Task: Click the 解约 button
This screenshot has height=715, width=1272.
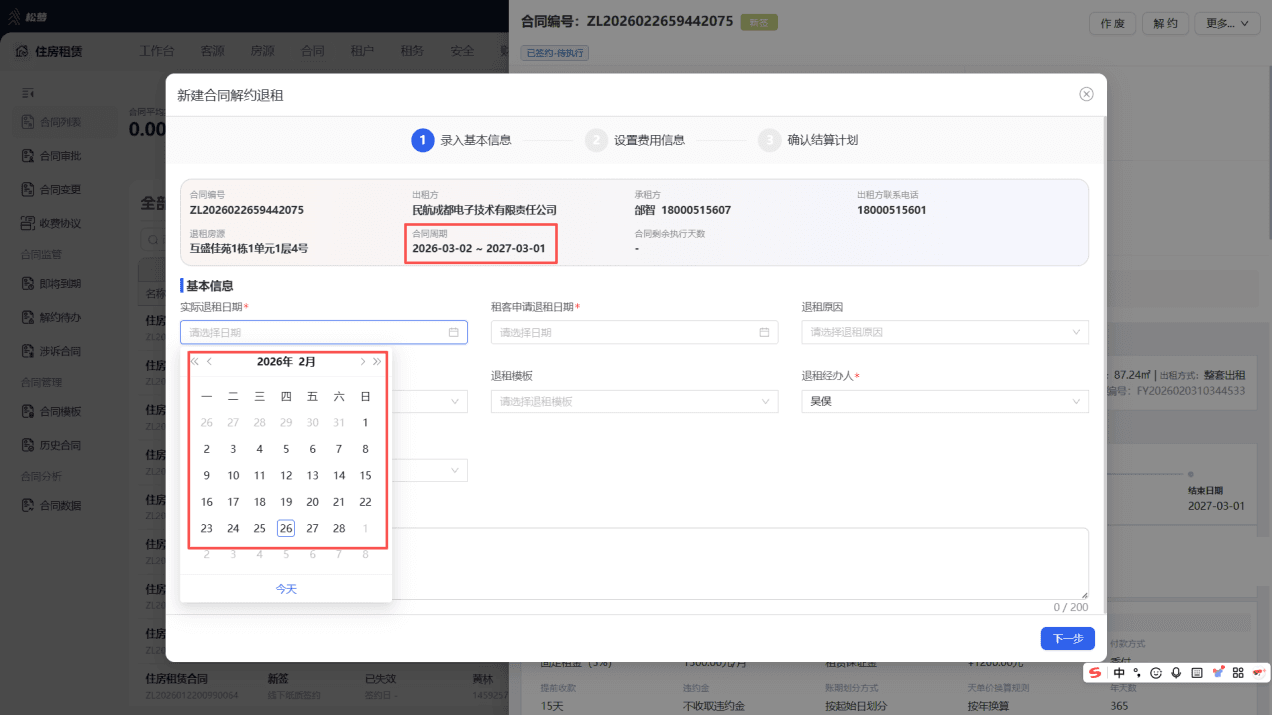Action: point(1165,24)
